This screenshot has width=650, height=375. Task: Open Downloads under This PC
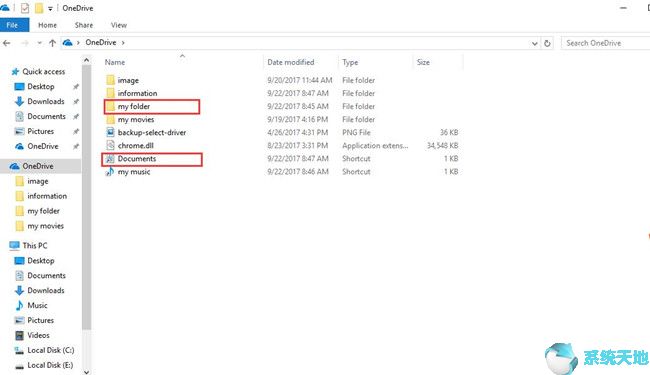pos(46,290)
